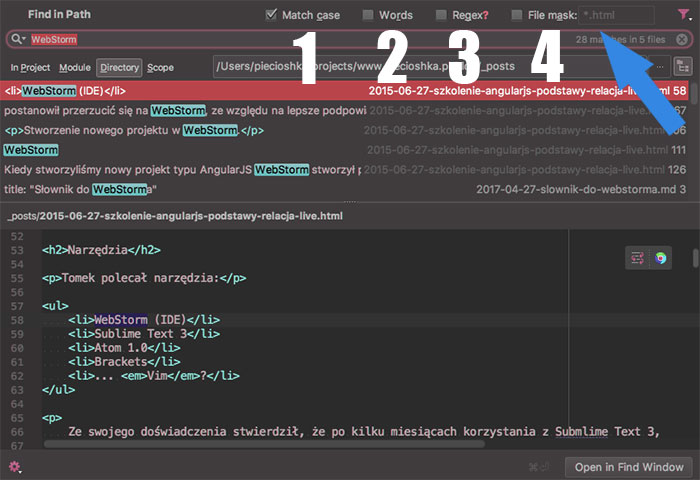Screen dimensions: 700x480
Task: Toggle the recursive directory search icon
Action: 683,67
